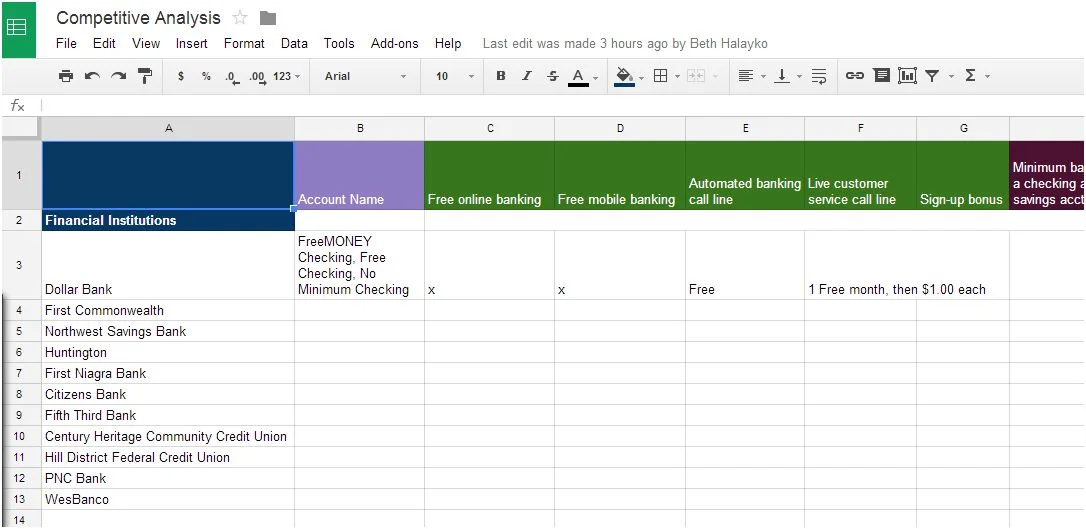Open the font size 10 dropdown
1086x529 pixels.
click(x=454, y=76)
